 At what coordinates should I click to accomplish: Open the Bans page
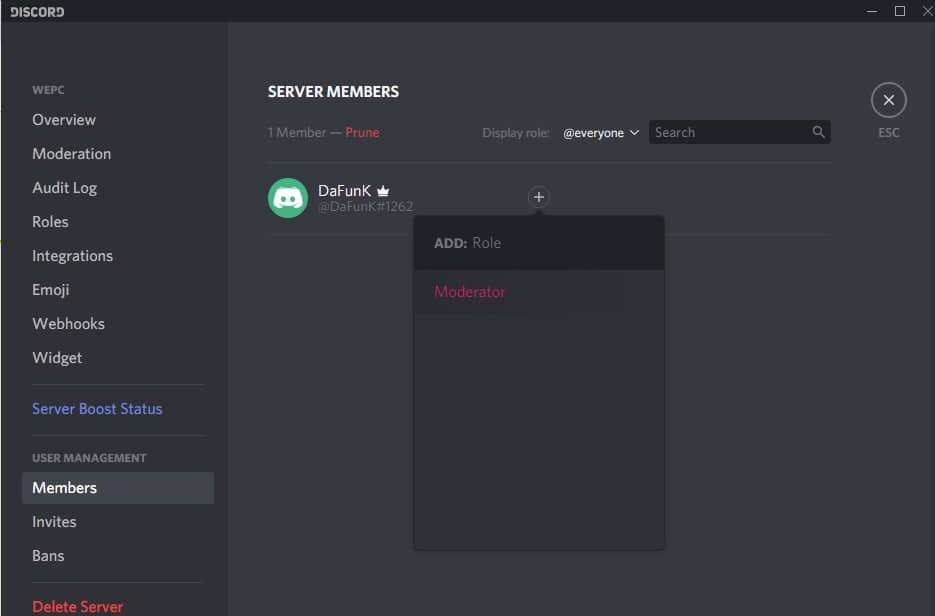click(48, 556)
